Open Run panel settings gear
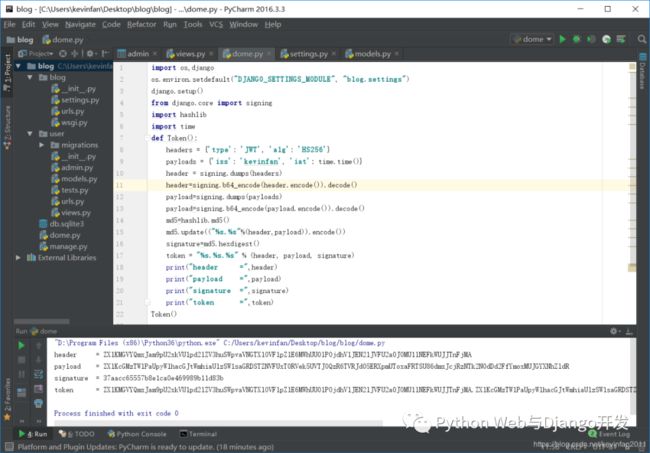 [x=614, y=331]
